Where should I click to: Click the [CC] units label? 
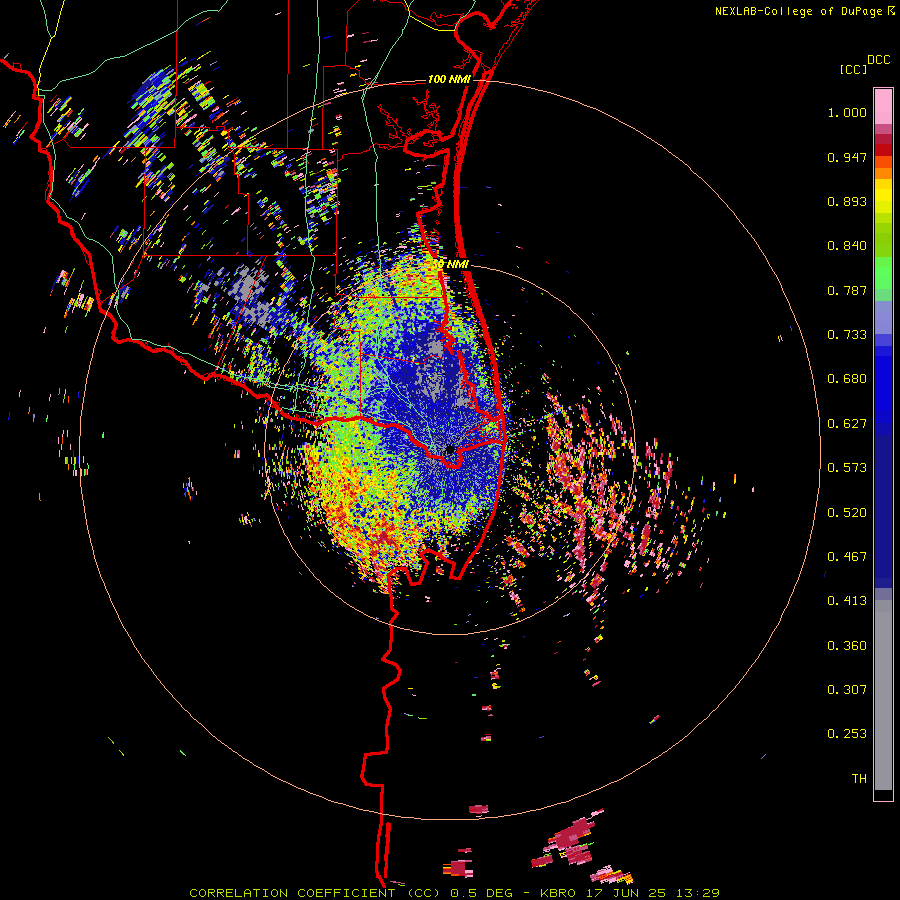(x=853, y=69)
